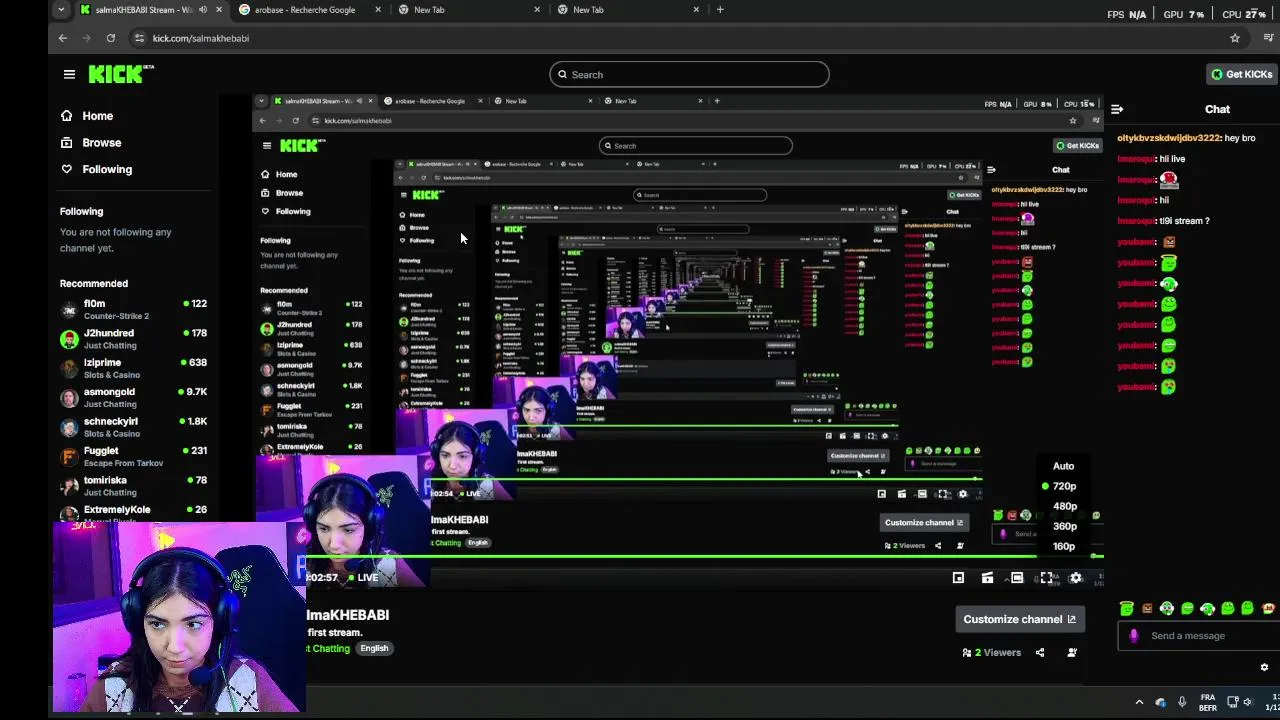Open recommended channel schneckyirl

pos(133,427)
